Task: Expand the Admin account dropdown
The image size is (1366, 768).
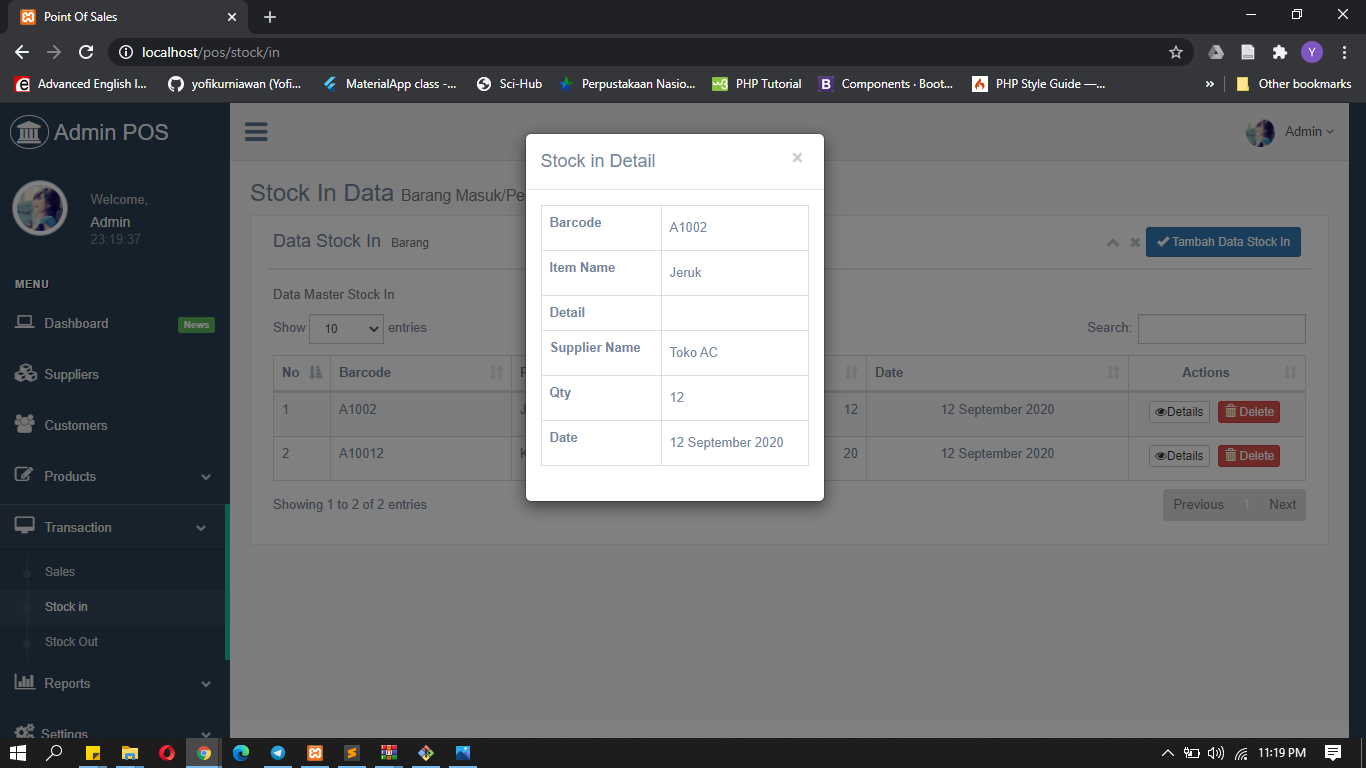Action: tap(1303, 131)
